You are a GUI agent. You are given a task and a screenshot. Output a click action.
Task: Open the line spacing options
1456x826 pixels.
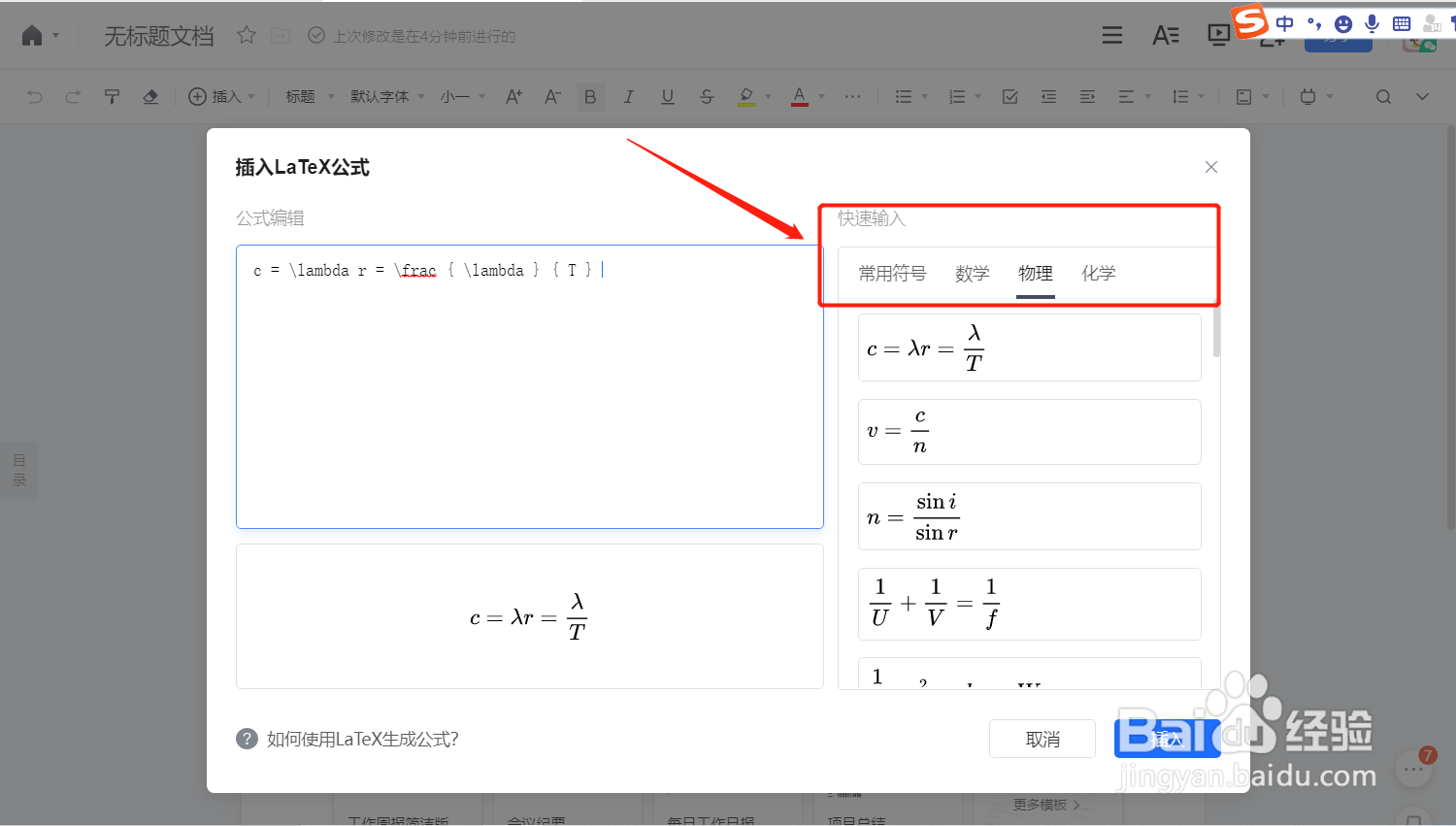pos(1180,96)
